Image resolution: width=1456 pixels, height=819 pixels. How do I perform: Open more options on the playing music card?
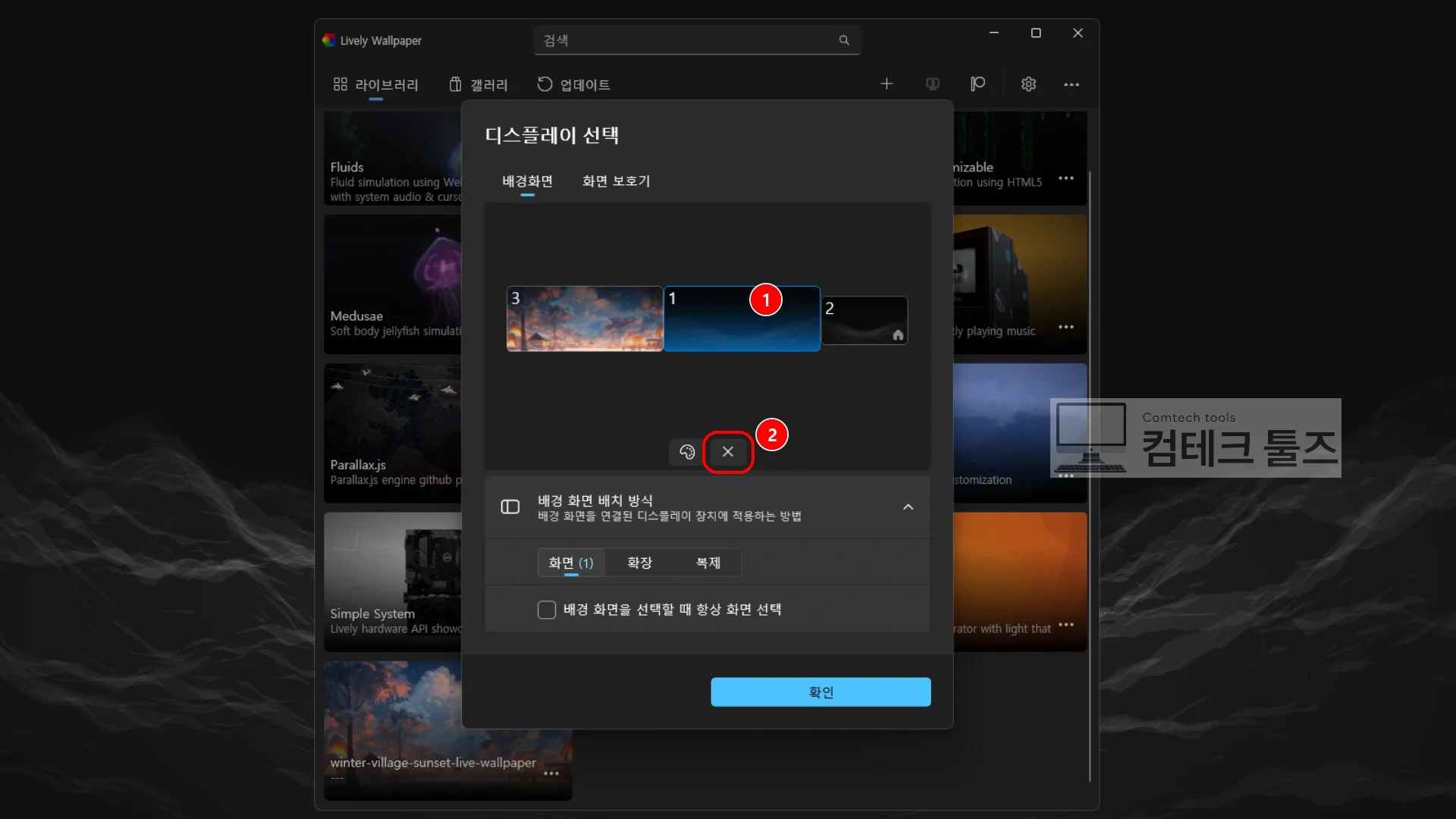(x=1066, y=327)
